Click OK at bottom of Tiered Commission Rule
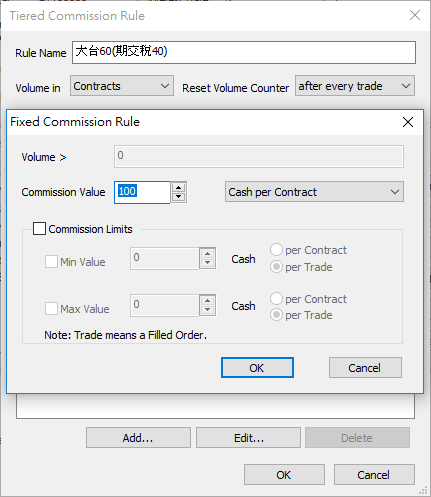431x497 pixels. [284, 474]
